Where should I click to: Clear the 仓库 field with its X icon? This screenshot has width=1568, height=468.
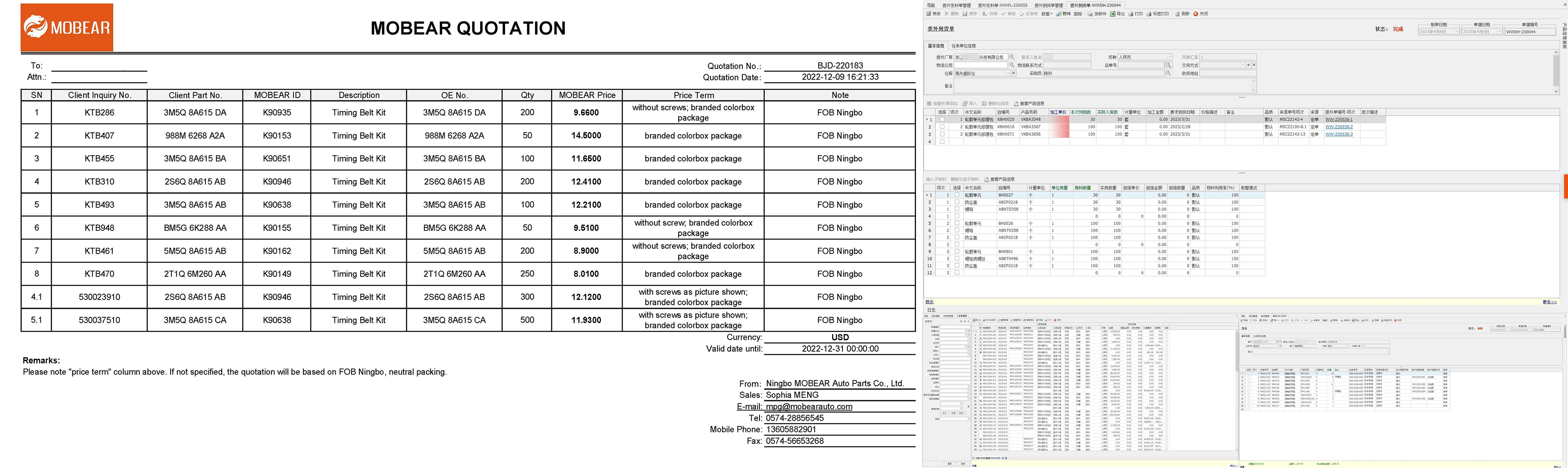[x=1013, y=73]
